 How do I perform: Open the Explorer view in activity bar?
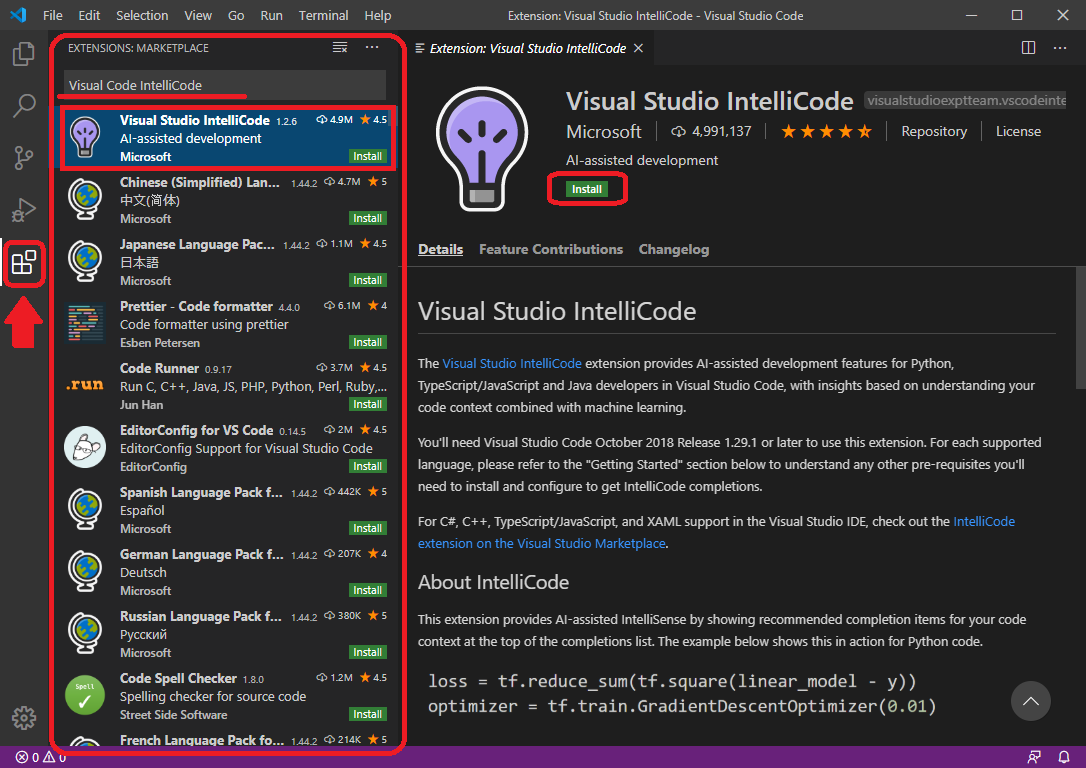[24, 54]
